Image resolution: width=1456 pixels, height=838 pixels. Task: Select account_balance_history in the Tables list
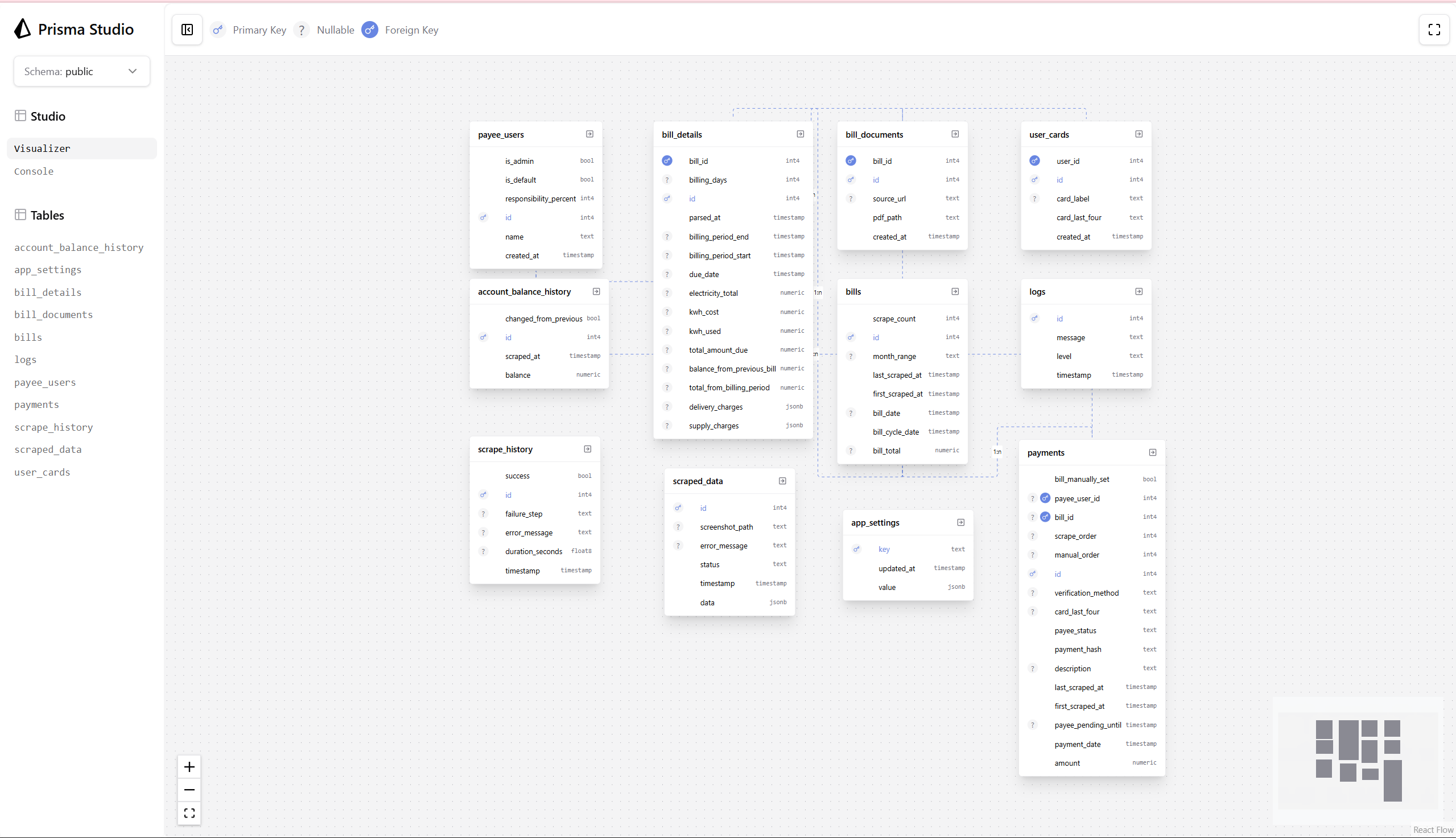pos(79,247)
